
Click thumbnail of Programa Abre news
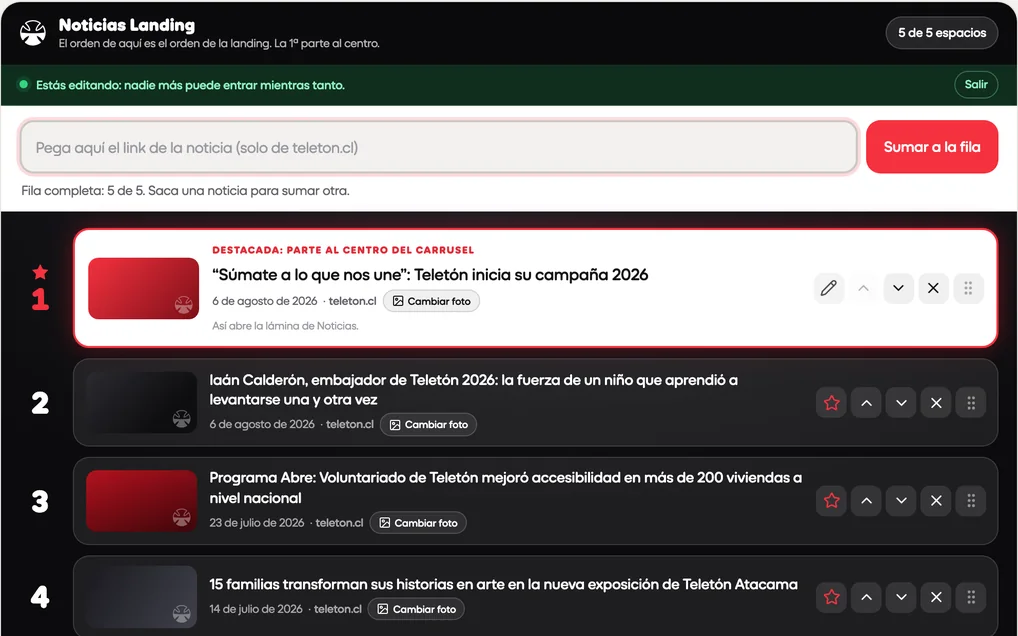(142, 501)
